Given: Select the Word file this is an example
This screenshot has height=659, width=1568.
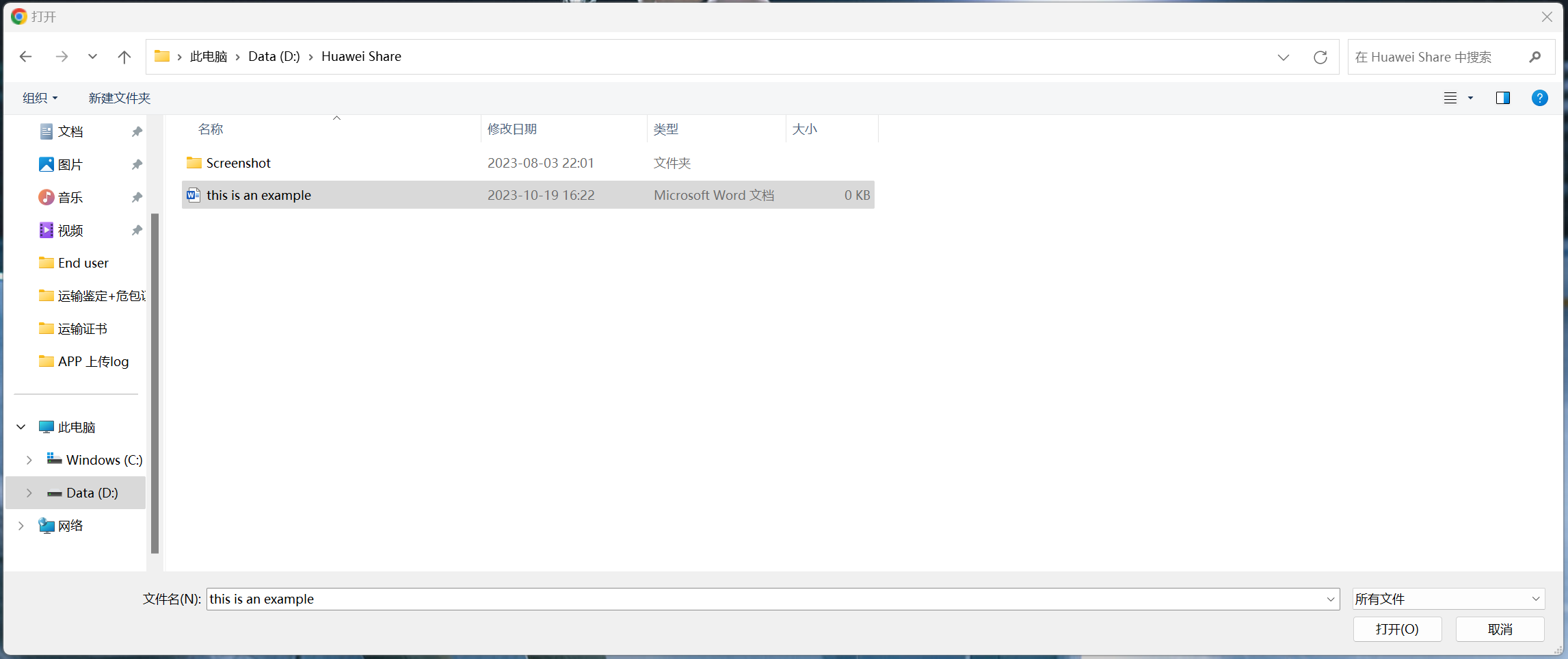Looking at the screenshot, I should click(258, 195).
